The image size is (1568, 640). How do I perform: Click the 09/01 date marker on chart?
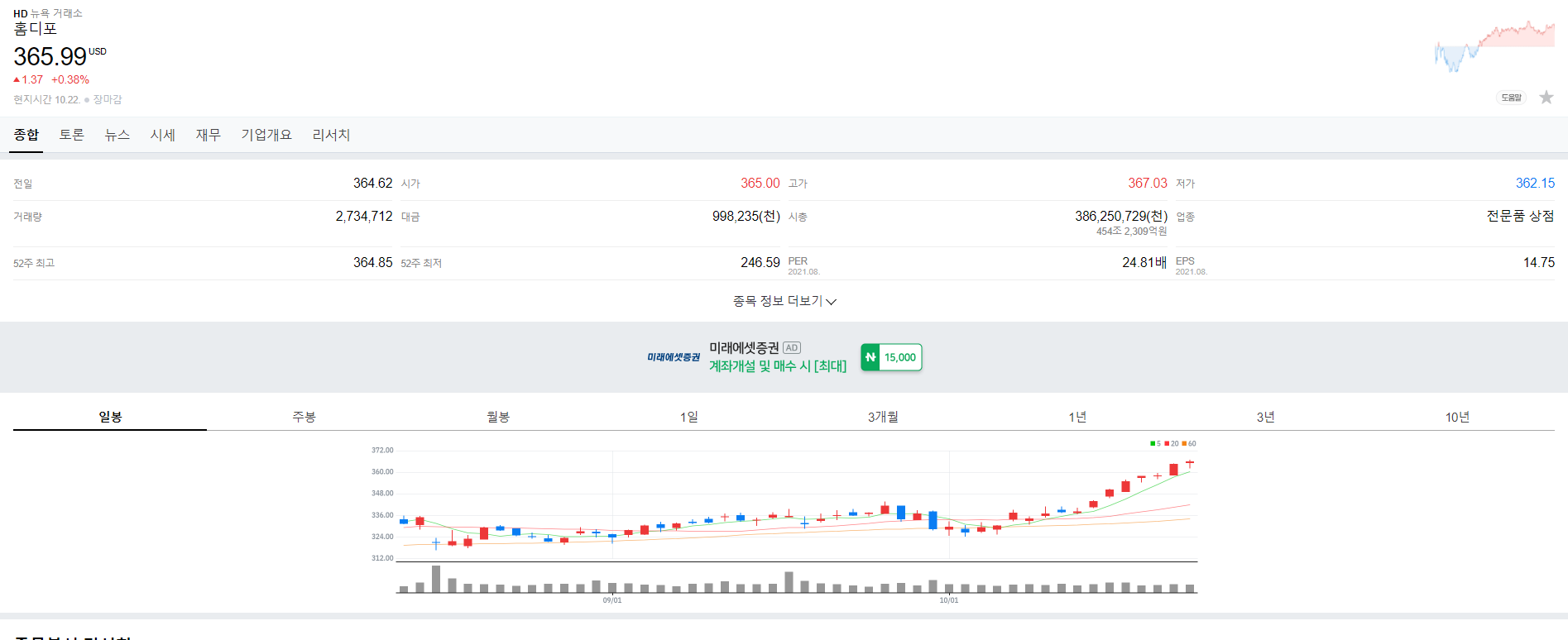coord(612,600)
